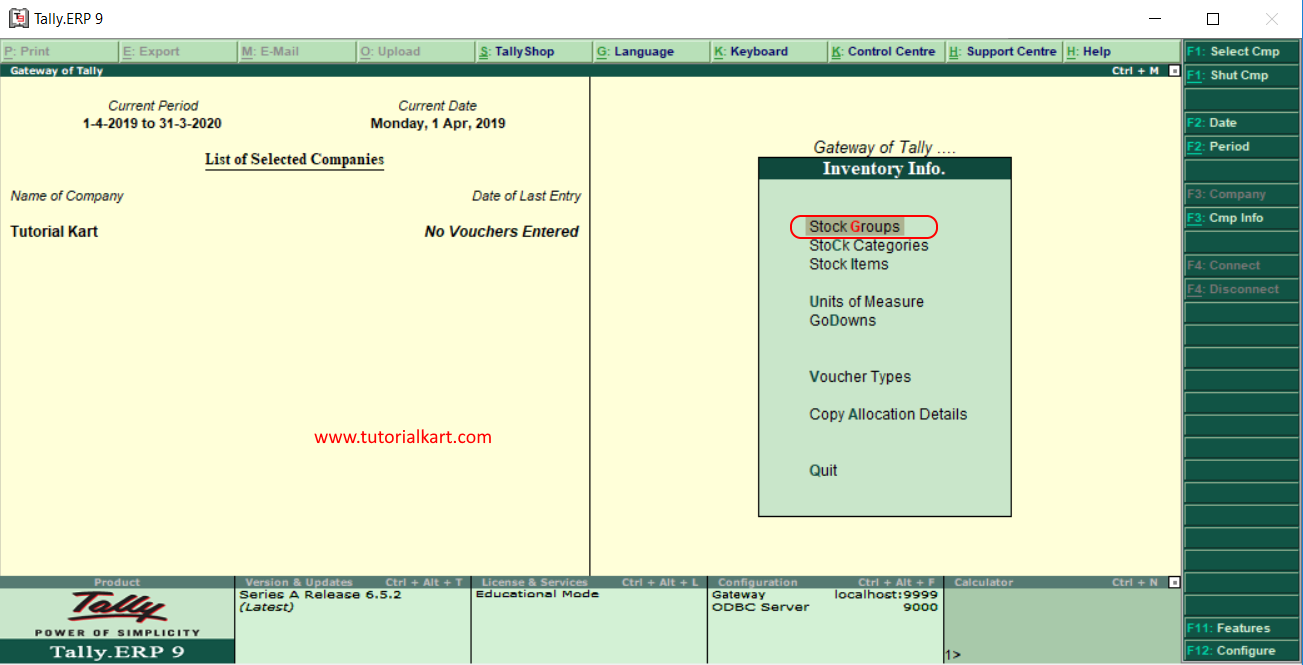The image size is (1303, 665).
Task: Open Support Centre from the top bar
Action: [1003, 52]
